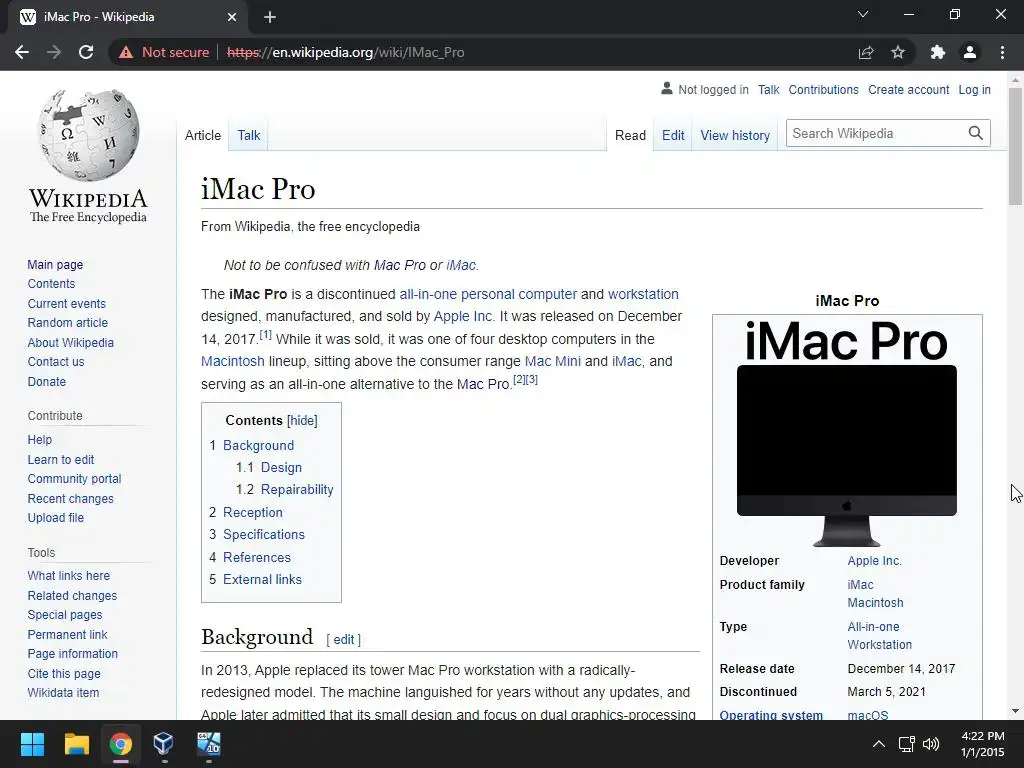Image resolution: width=1024 pixels, height=768 pixels.
Task: Open Random article in sidebar
Action: (x=67, y=323)
